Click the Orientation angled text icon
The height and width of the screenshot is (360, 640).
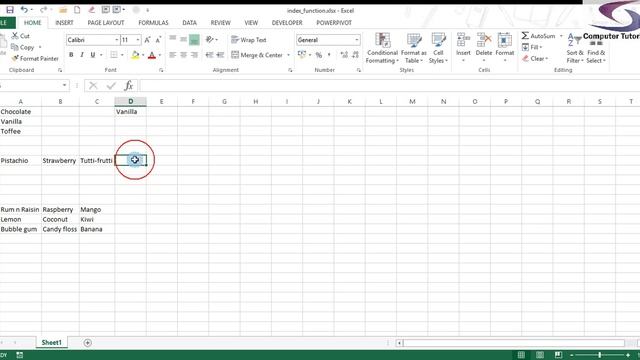[210, 39]
